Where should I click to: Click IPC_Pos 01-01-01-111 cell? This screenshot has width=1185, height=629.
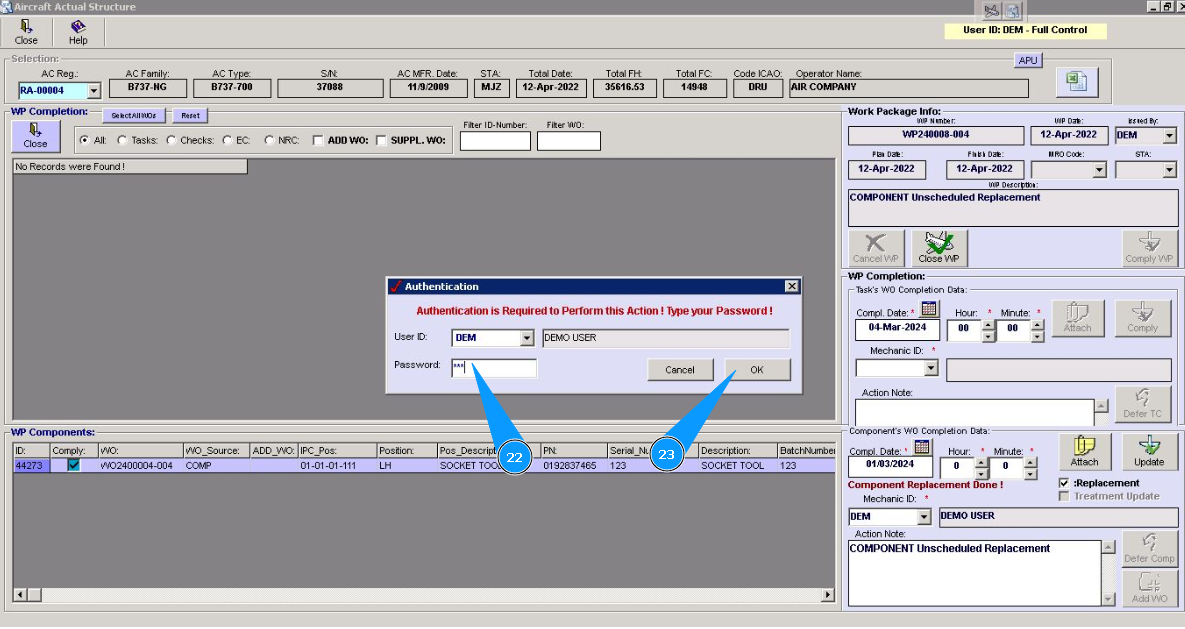[x=337, y=466]
